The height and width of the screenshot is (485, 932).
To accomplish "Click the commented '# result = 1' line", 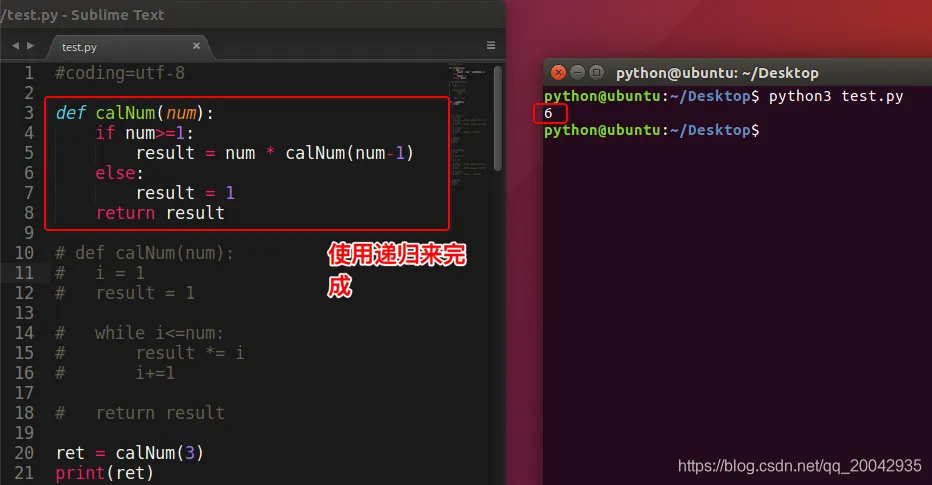I will click(x=125, y=293).
